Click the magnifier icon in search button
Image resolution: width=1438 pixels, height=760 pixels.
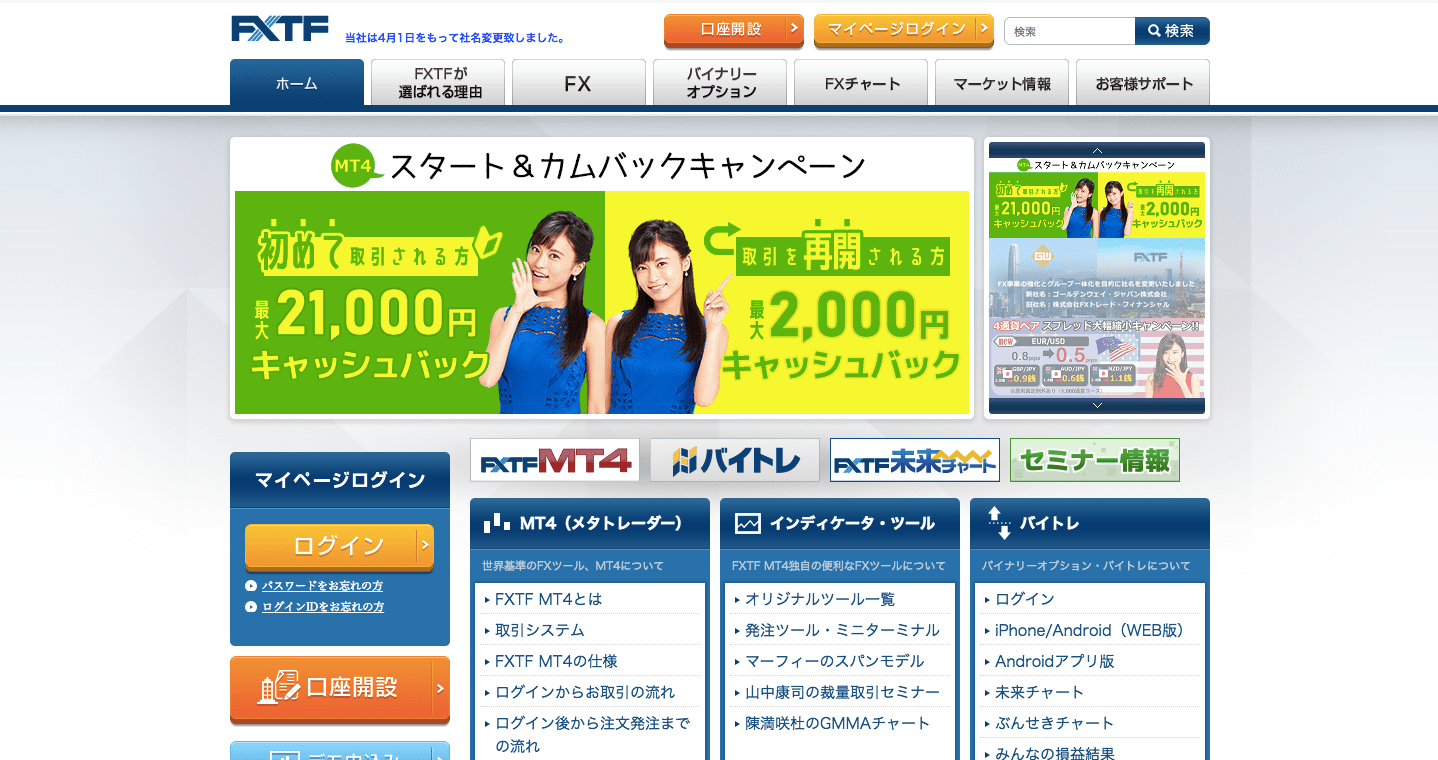pos(1153,31)
